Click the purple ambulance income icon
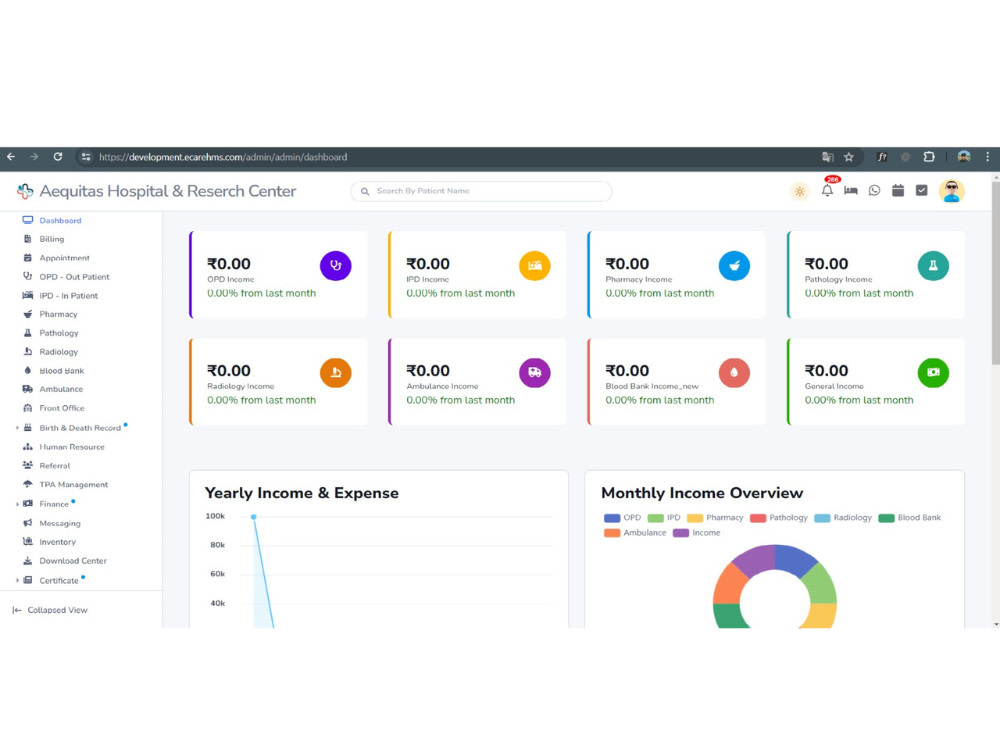The width and height of the screenshot is (1000, 750). pos(534,372)
